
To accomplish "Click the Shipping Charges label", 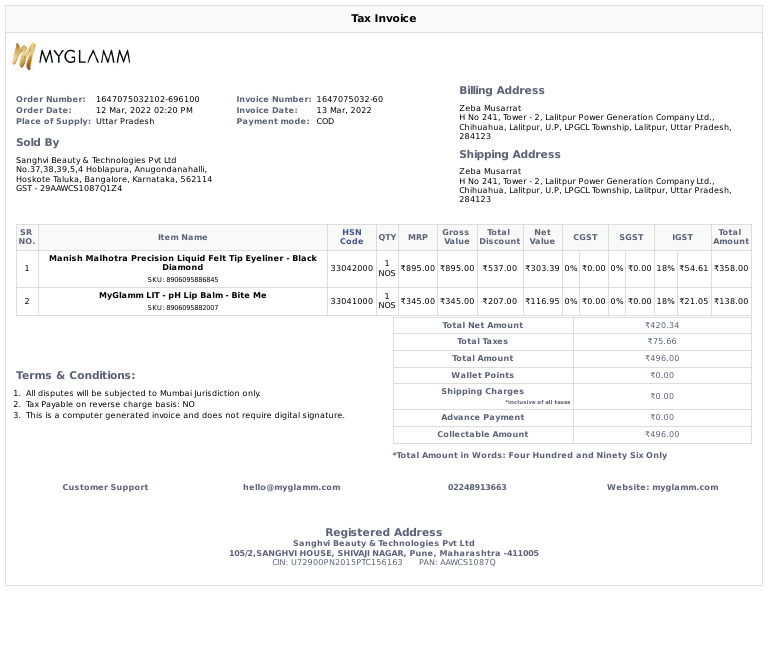I will click(482, 391).
